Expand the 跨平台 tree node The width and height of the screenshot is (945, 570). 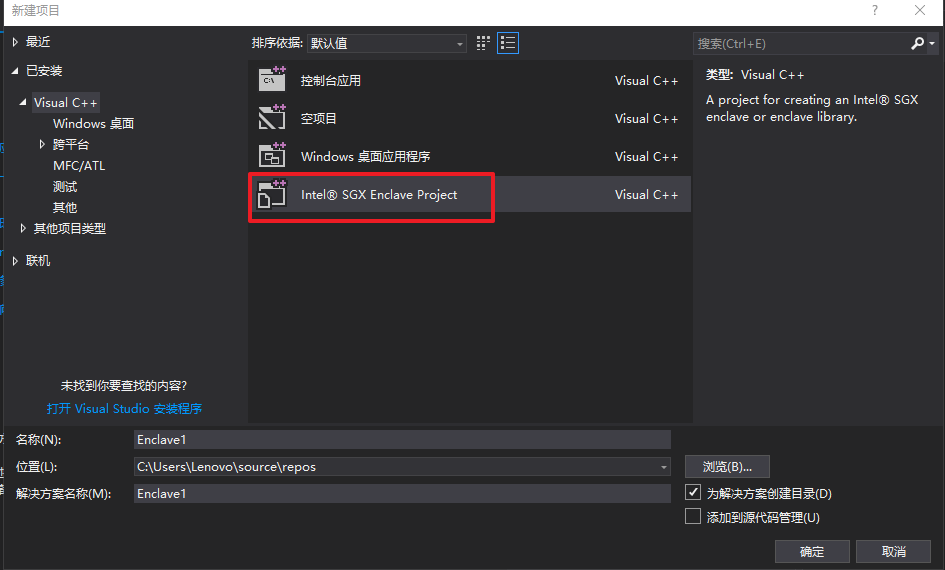[x=42, y=144]
